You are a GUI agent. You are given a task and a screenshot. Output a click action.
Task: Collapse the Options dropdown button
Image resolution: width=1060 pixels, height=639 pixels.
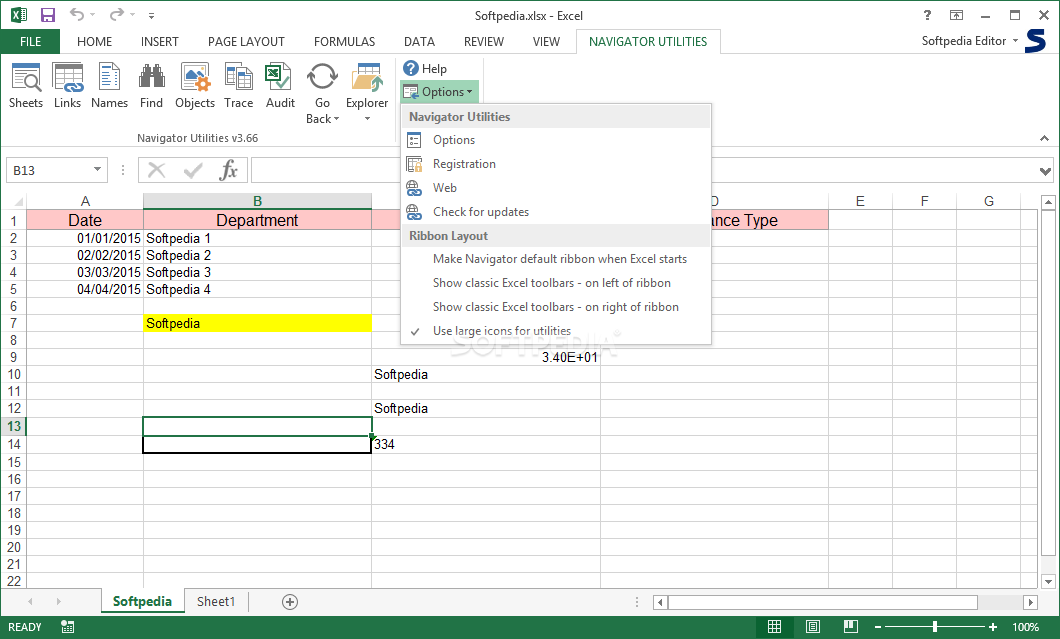[439, 92]
